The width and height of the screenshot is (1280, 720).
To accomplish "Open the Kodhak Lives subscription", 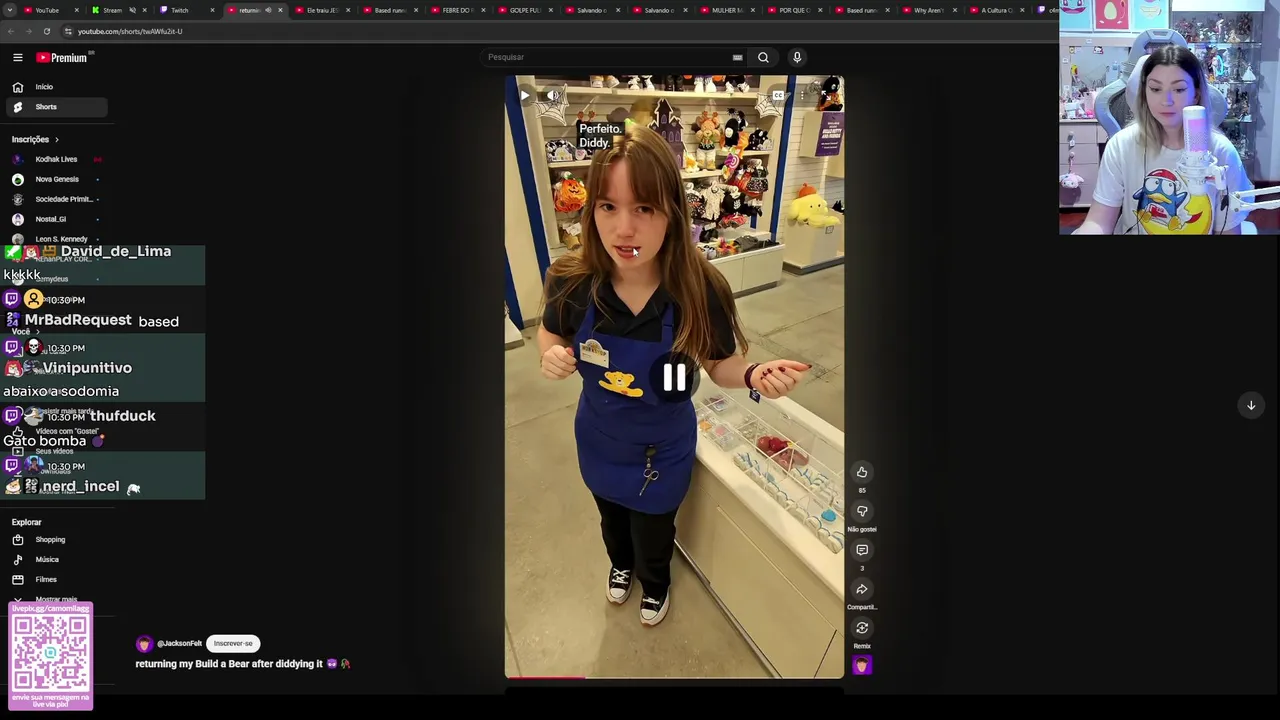I will pyautogui.click(x=56, y=159).
